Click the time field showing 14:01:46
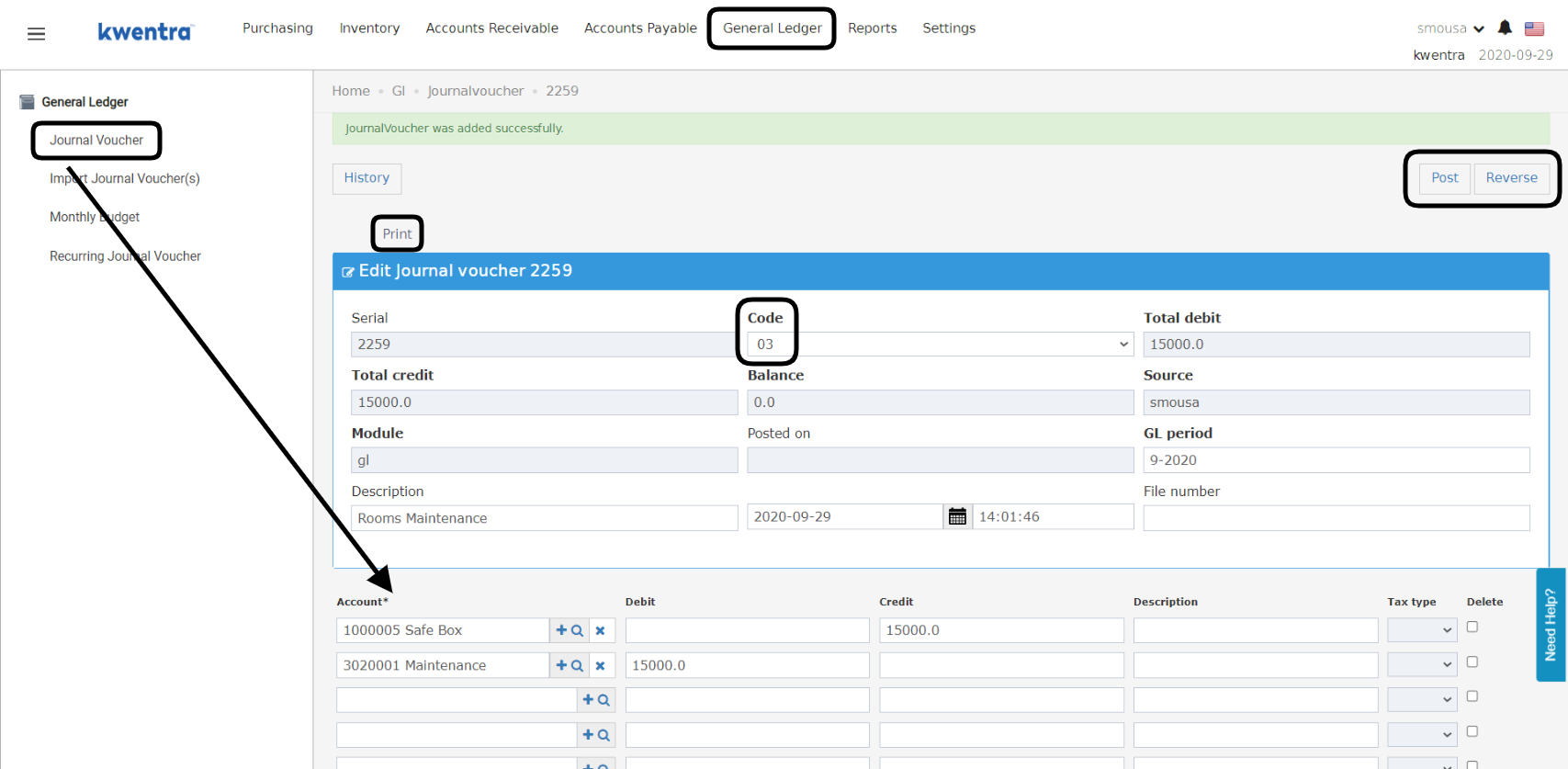Screen dimensions: 1568x769 click(1054, 517)
